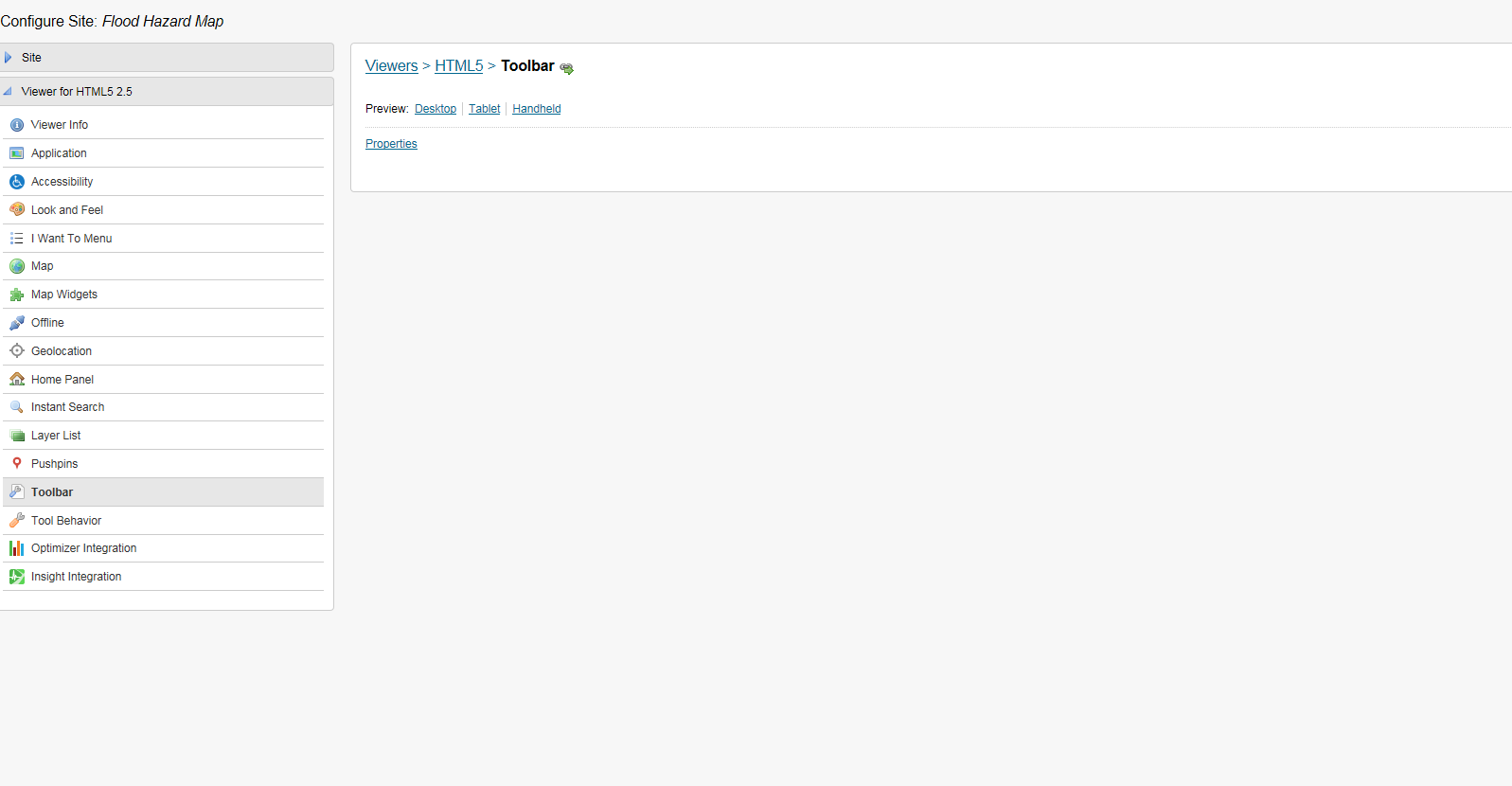The height and width of the screenshot is (786, 1512).
Task: Follow the HTML5 breadcrumb link
Action: click(x=459, y=65)
